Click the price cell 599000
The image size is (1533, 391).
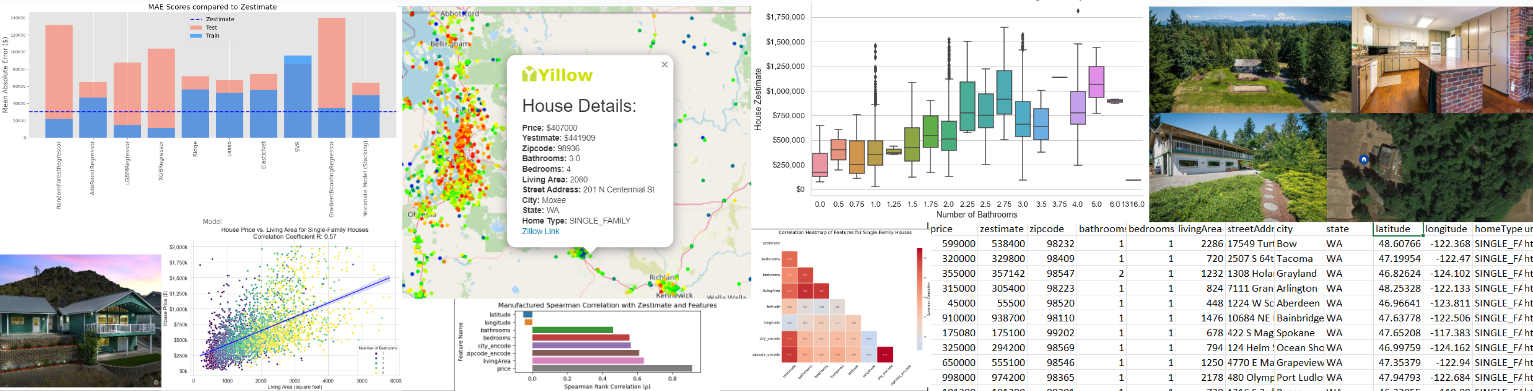pos(954,243)
